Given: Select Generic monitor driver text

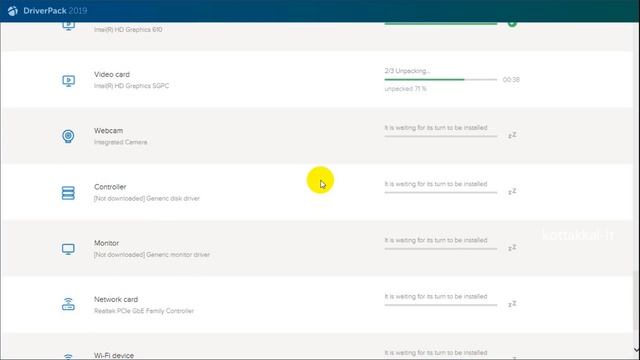Looking at the screenshot, I should [x=178, y=255].
